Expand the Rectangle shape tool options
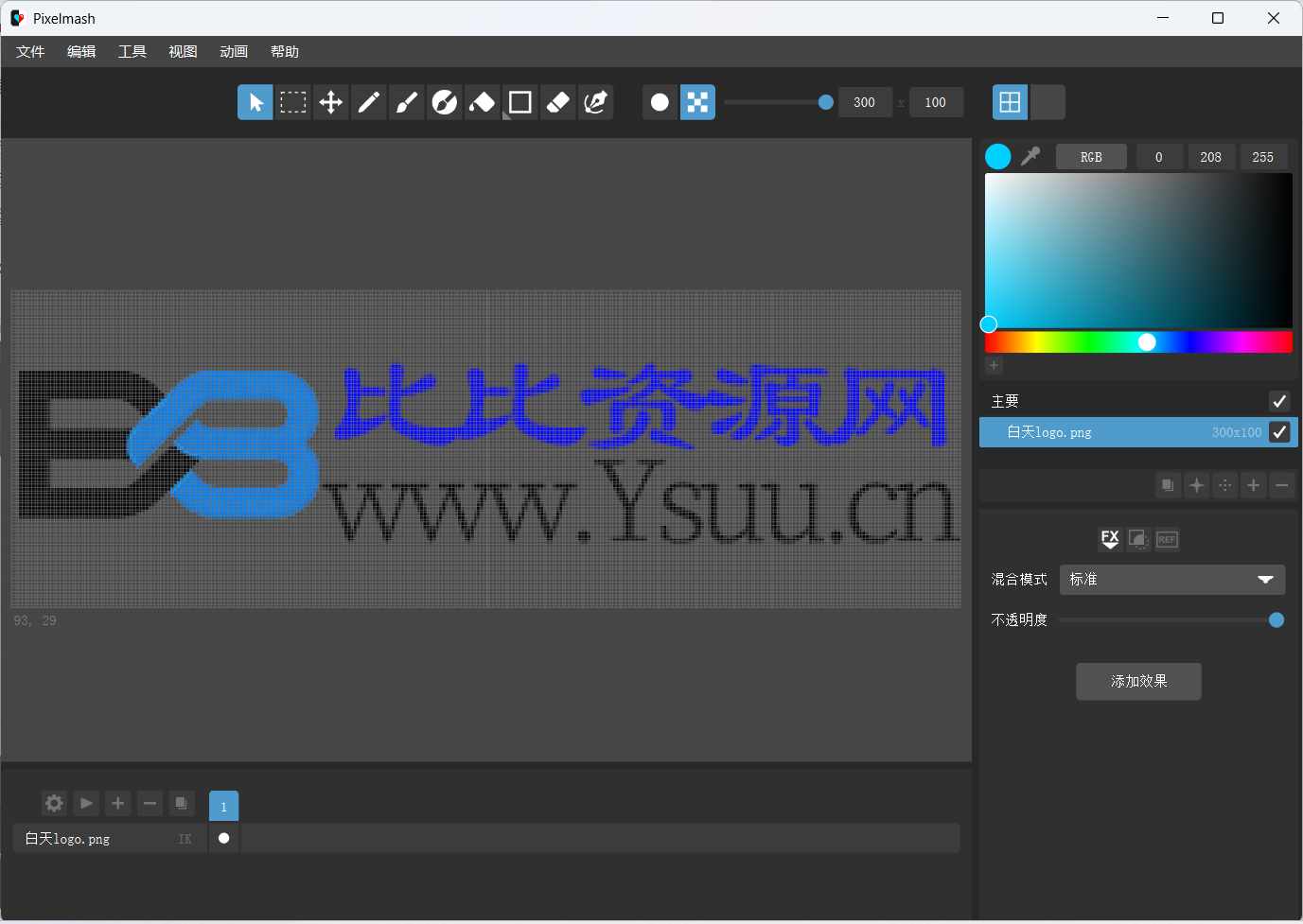This screenshot has height=924, width=1303. [x=507, y=115]
